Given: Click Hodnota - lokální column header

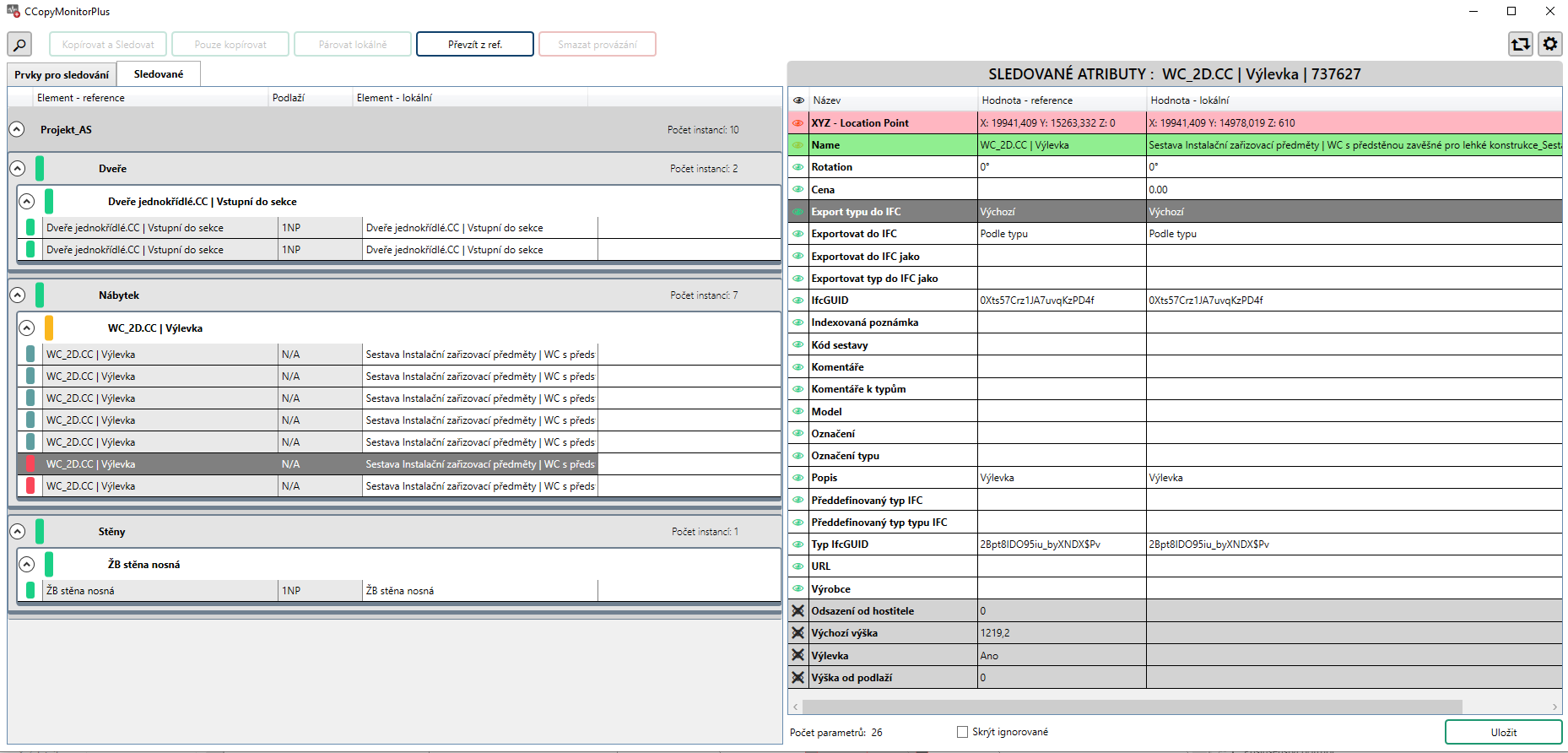Looking at the screenshot, I should [1354, 100].
